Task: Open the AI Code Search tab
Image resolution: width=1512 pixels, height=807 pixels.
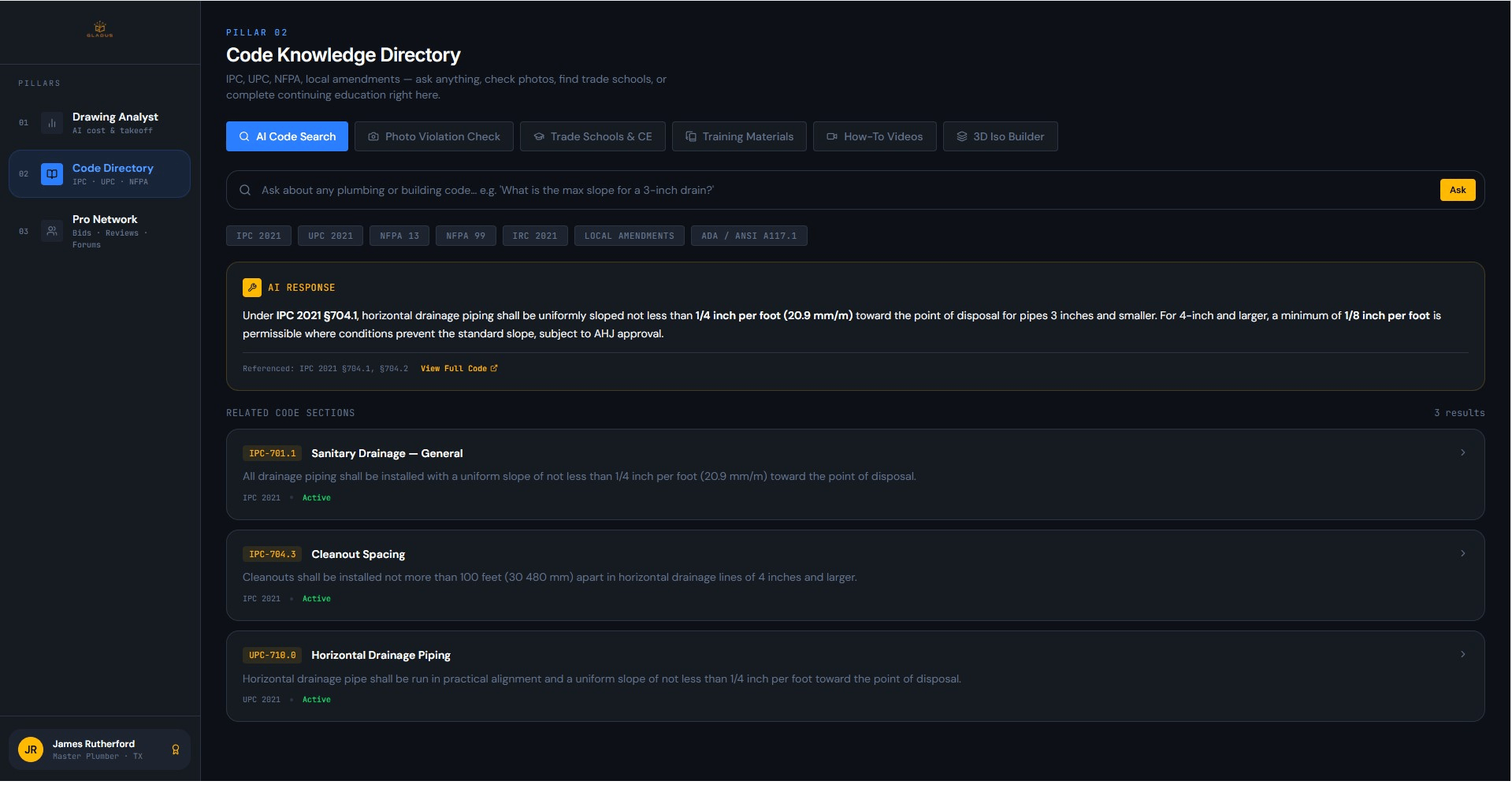Action: 287,136
